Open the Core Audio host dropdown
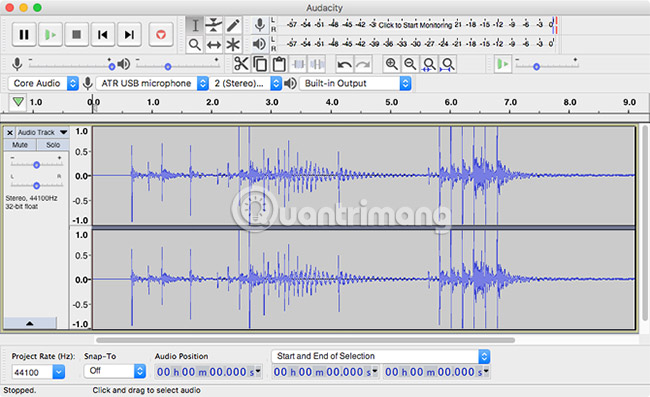The width and height of the screenshot is (650, 397). (x=43, y=83)
